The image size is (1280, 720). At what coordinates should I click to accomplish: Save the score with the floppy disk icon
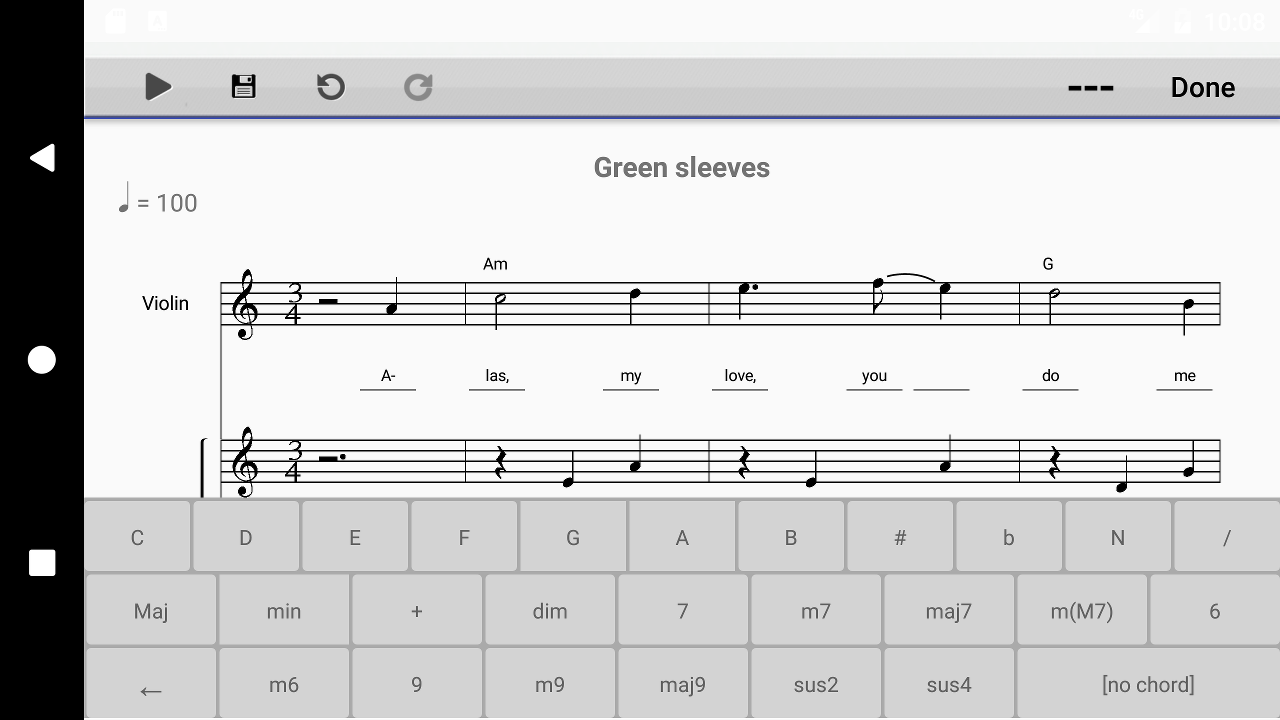[243, 87]
